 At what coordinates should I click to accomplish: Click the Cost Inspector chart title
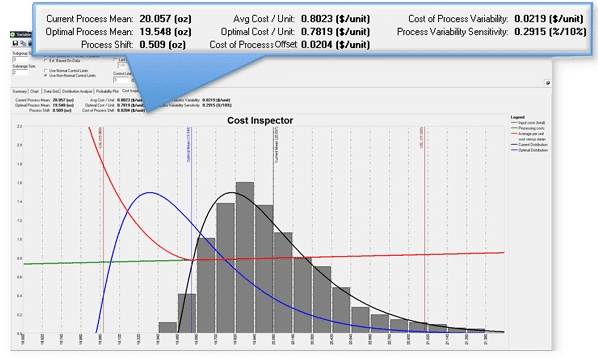tap(260, 120)
